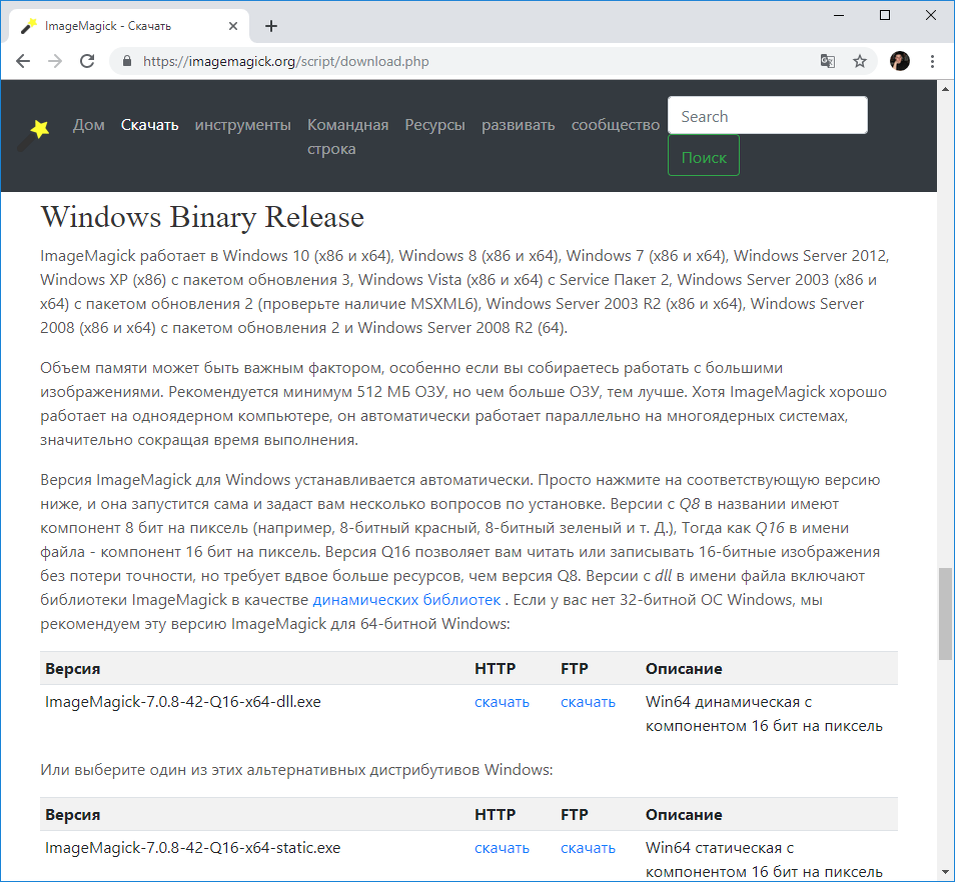Download x64-dll.exe via HTTP скачать

tap(502, 702)
